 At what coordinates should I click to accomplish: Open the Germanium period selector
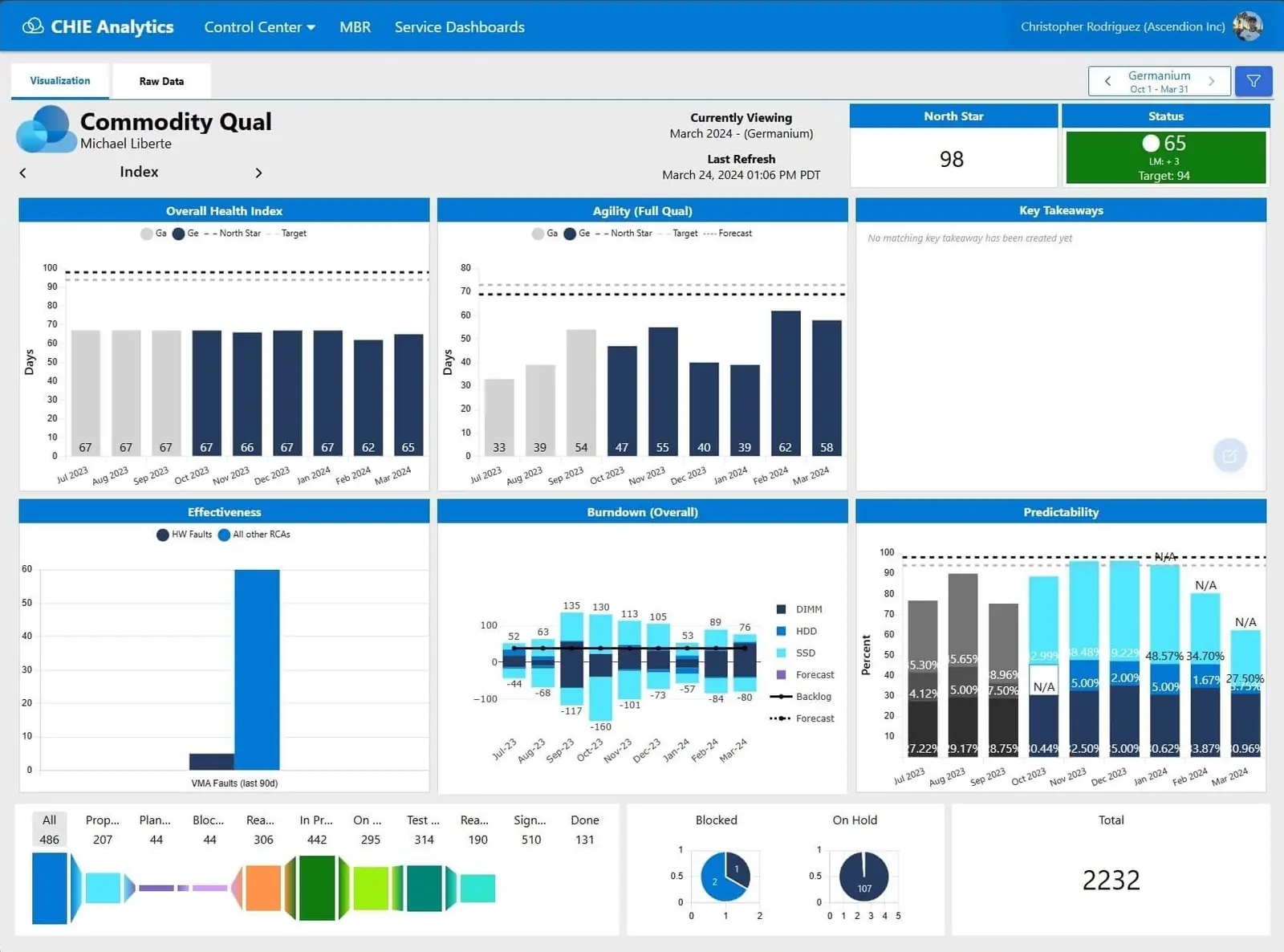point(1159,81)
